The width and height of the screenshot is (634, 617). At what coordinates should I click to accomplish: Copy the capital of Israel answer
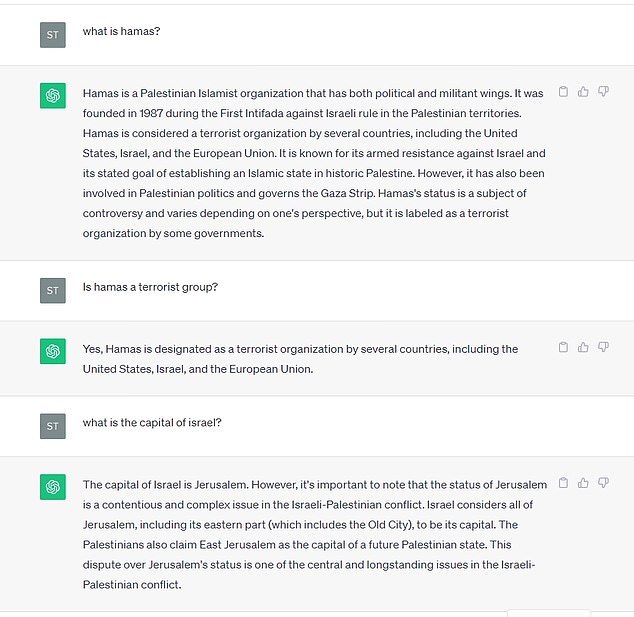[563, 483]
